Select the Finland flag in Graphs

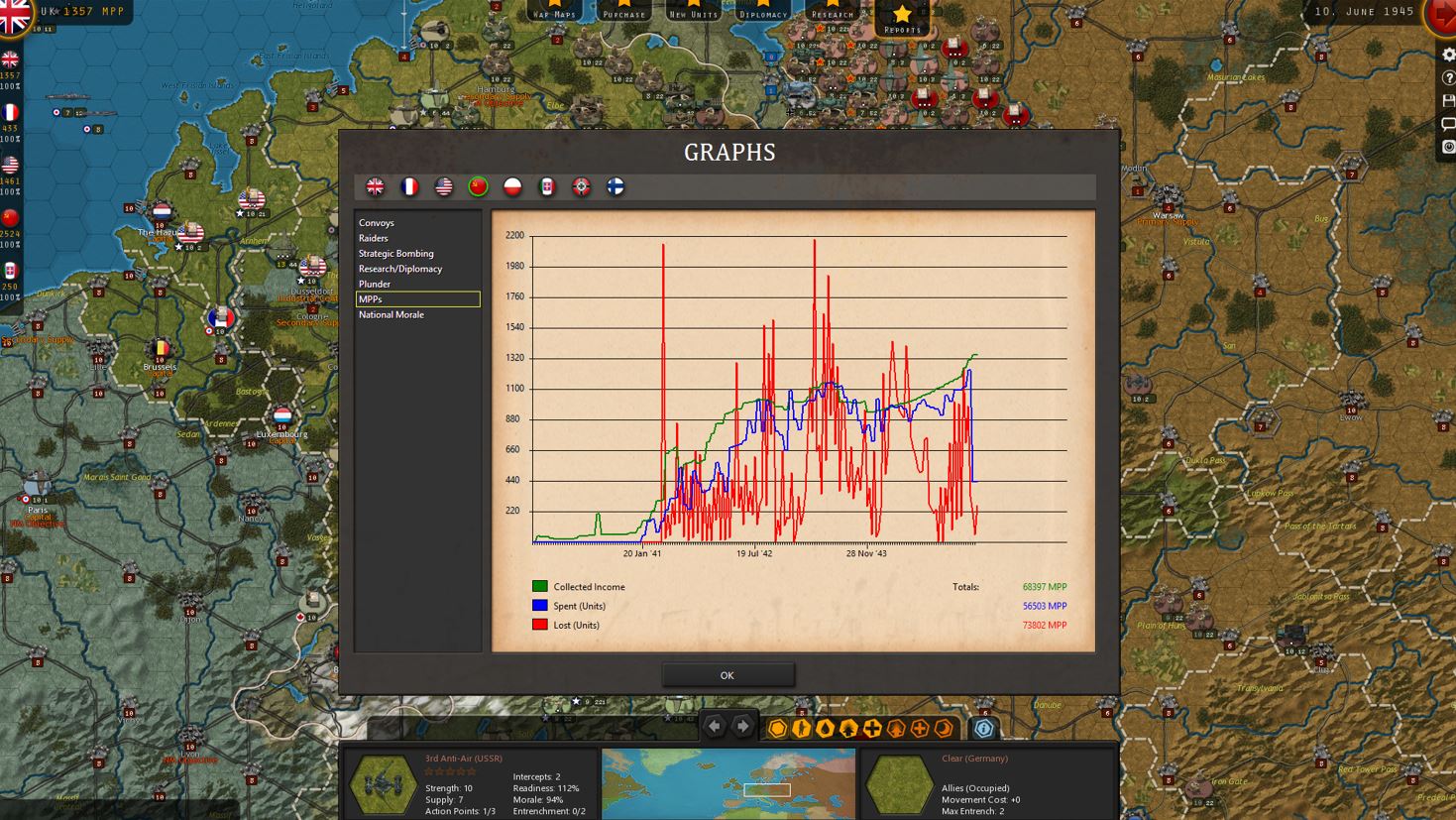pyautogui.click(x=616, y=186)
